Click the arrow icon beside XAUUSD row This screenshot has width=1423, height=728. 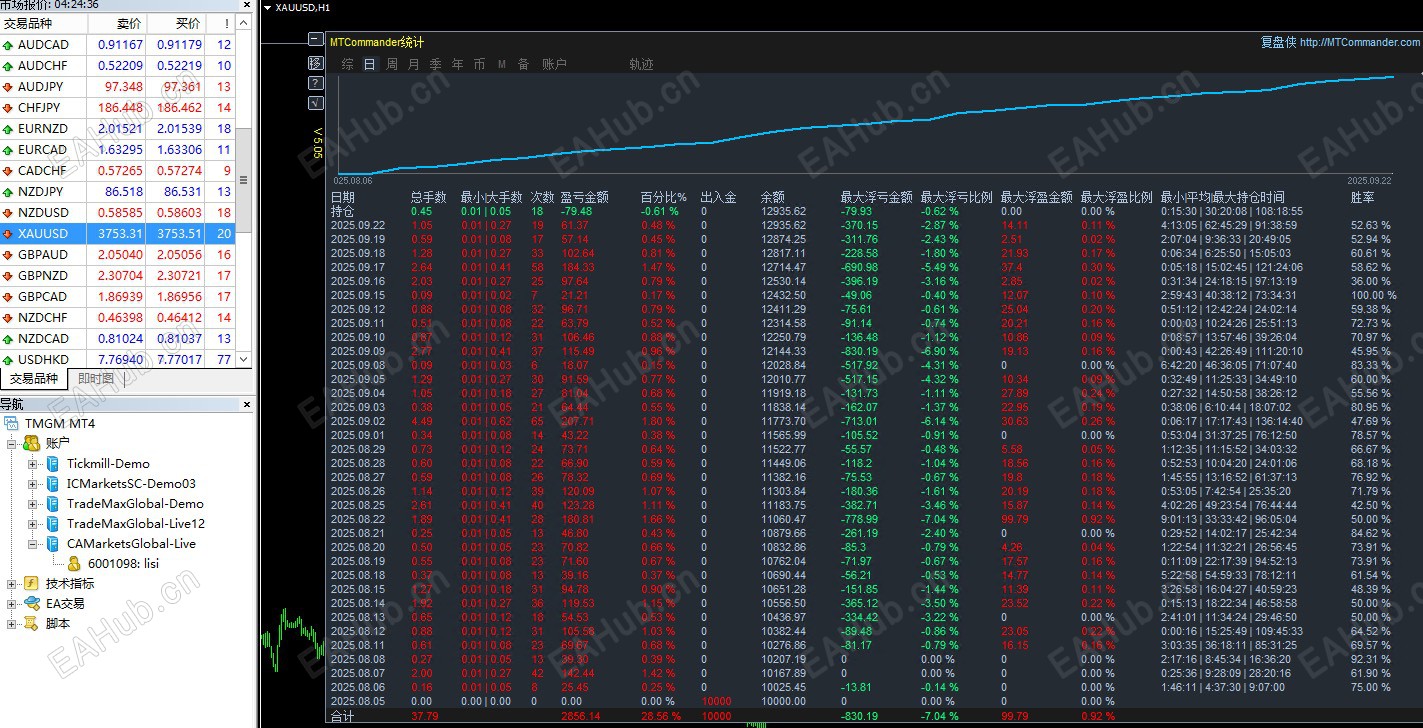pyautogui.click(x=8, y=234)
